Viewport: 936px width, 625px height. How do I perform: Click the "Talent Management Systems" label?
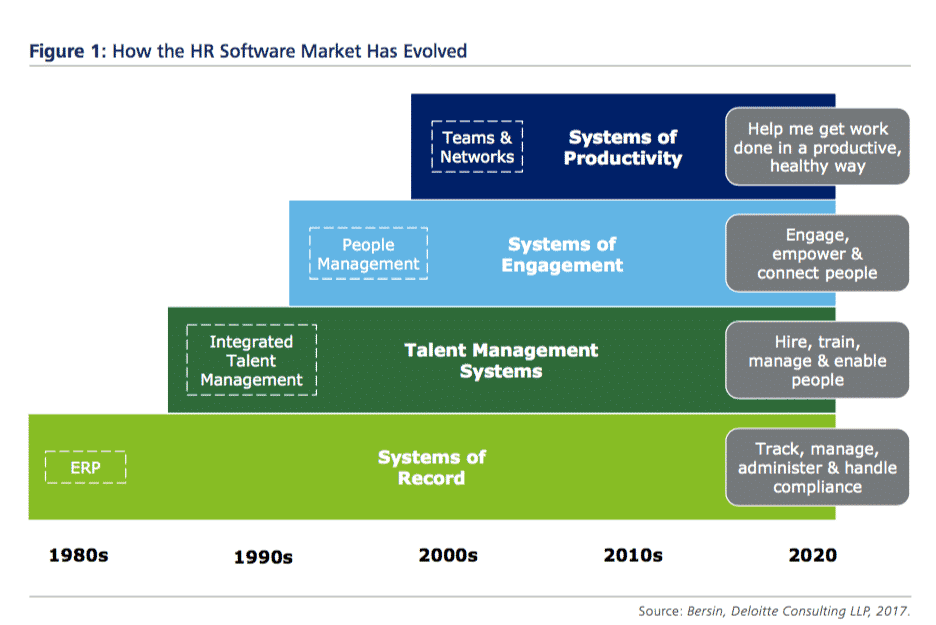pos(501,361)
